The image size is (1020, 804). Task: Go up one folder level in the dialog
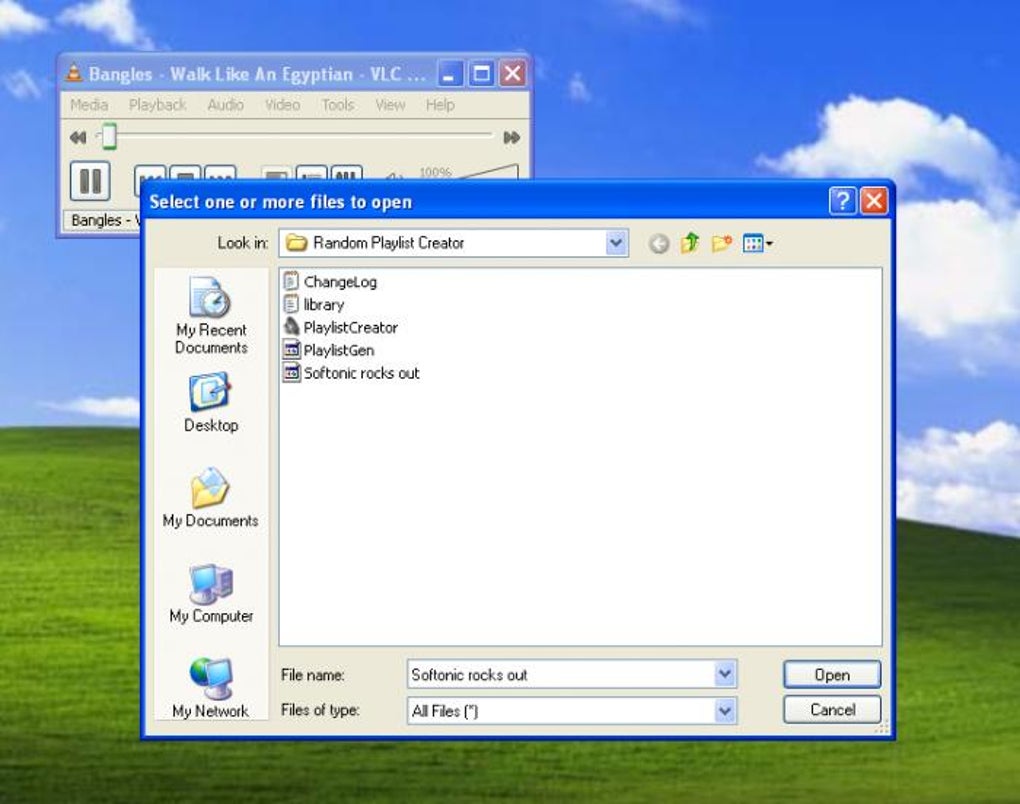click(x=690, y=243)
